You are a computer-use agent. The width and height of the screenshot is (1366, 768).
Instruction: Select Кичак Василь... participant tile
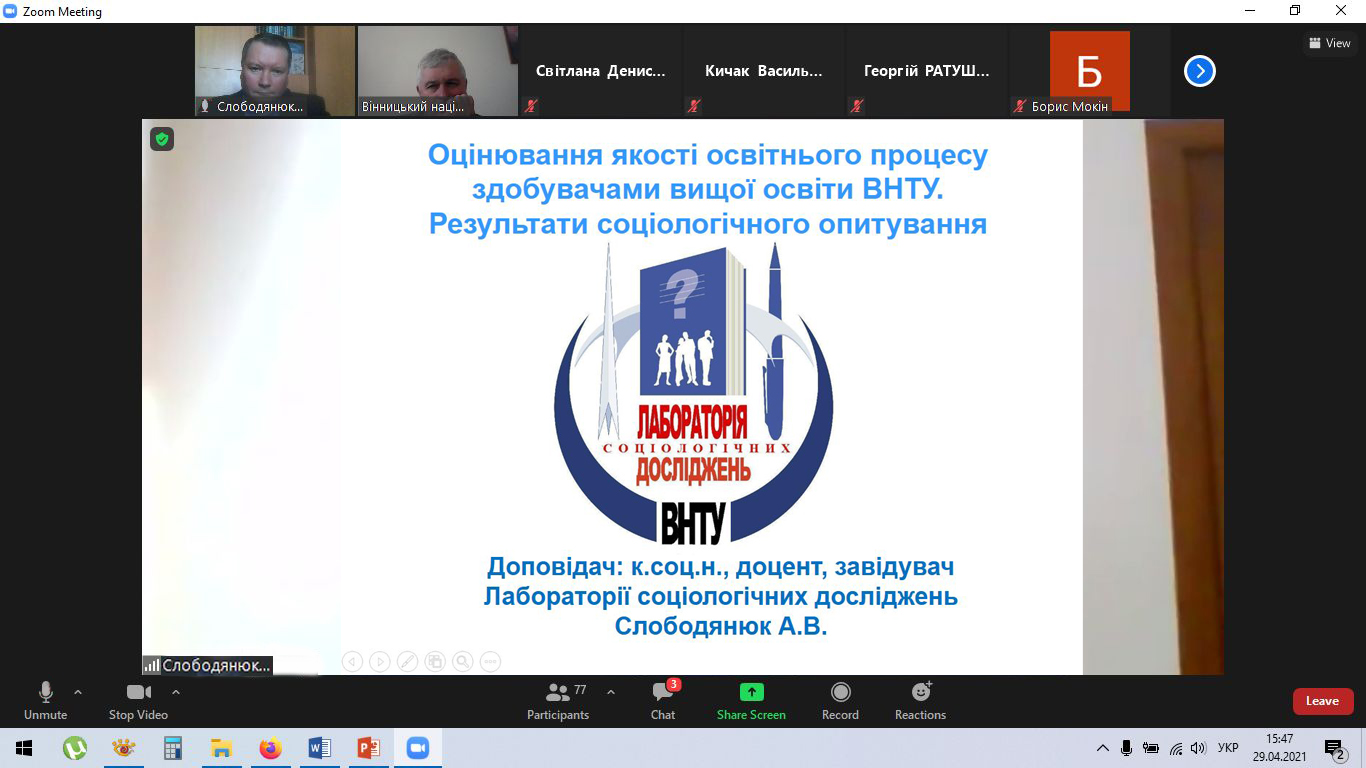[x=763, y=71]
